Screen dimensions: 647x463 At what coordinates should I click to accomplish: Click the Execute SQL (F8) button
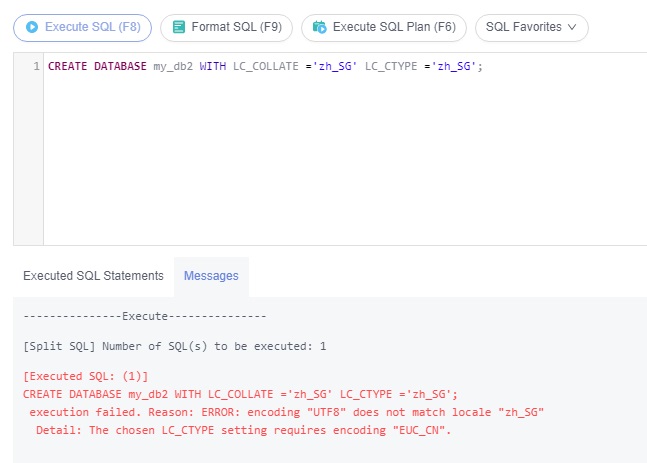83,28
